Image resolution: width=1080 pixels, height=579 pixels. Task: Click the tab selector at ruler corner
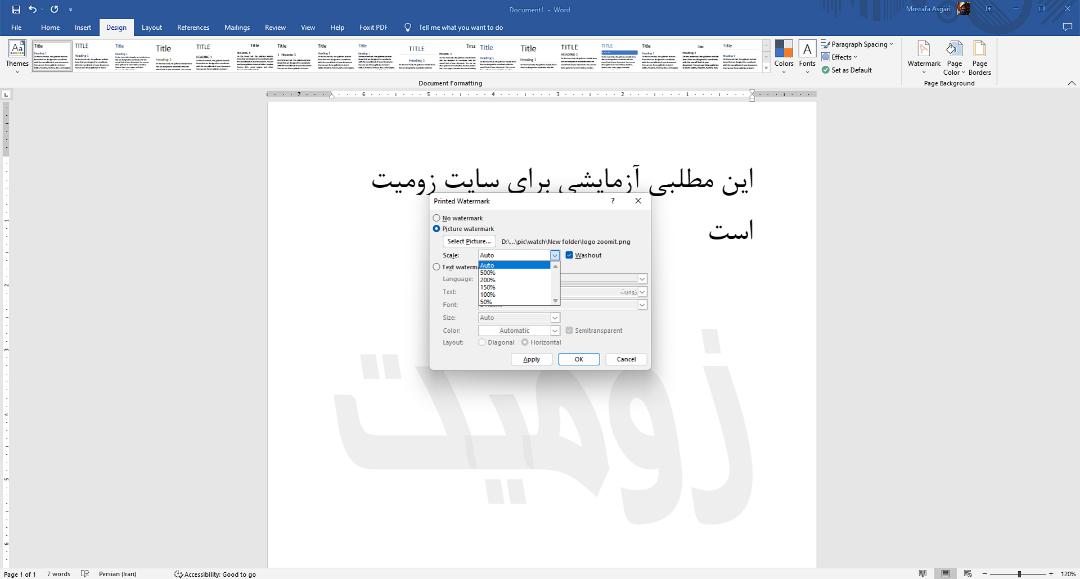[x=6, y=94]
